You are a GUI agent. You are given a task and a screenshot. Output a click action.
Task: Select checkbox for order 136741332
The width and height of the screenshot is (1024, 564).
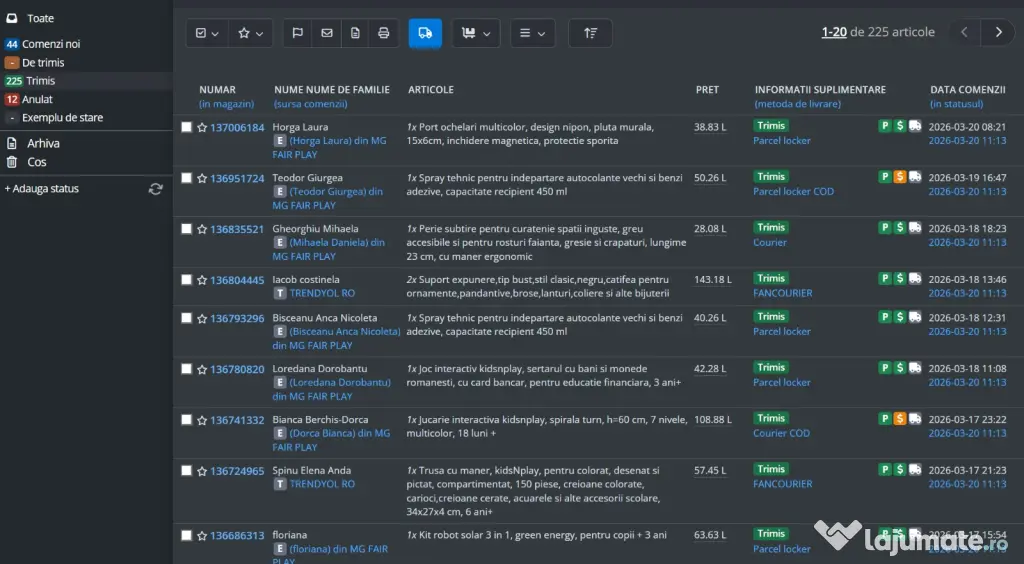[x=186, y=420]
